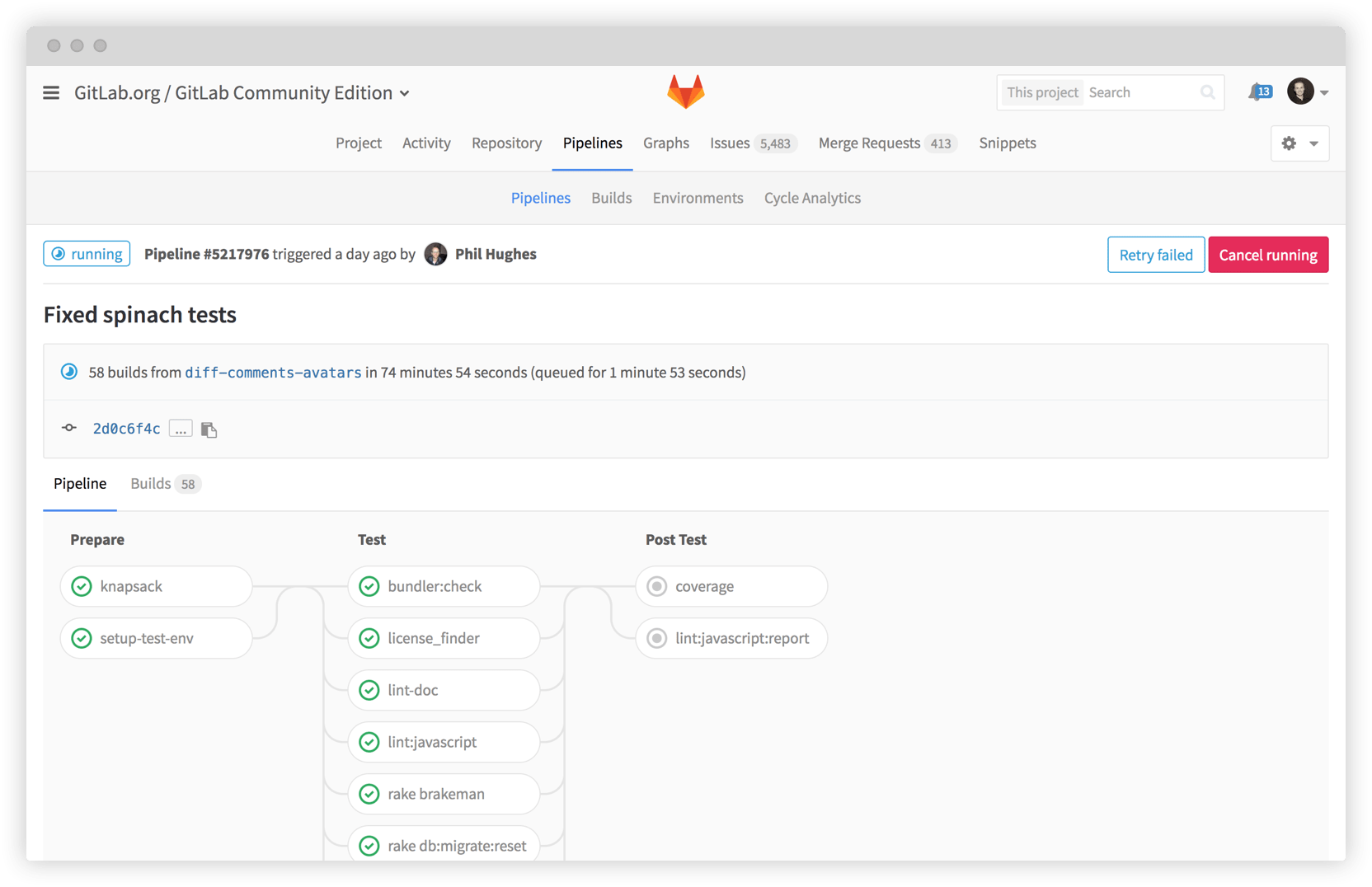
Task: Click the Post Test stage heading
Action: click(675, 539)
